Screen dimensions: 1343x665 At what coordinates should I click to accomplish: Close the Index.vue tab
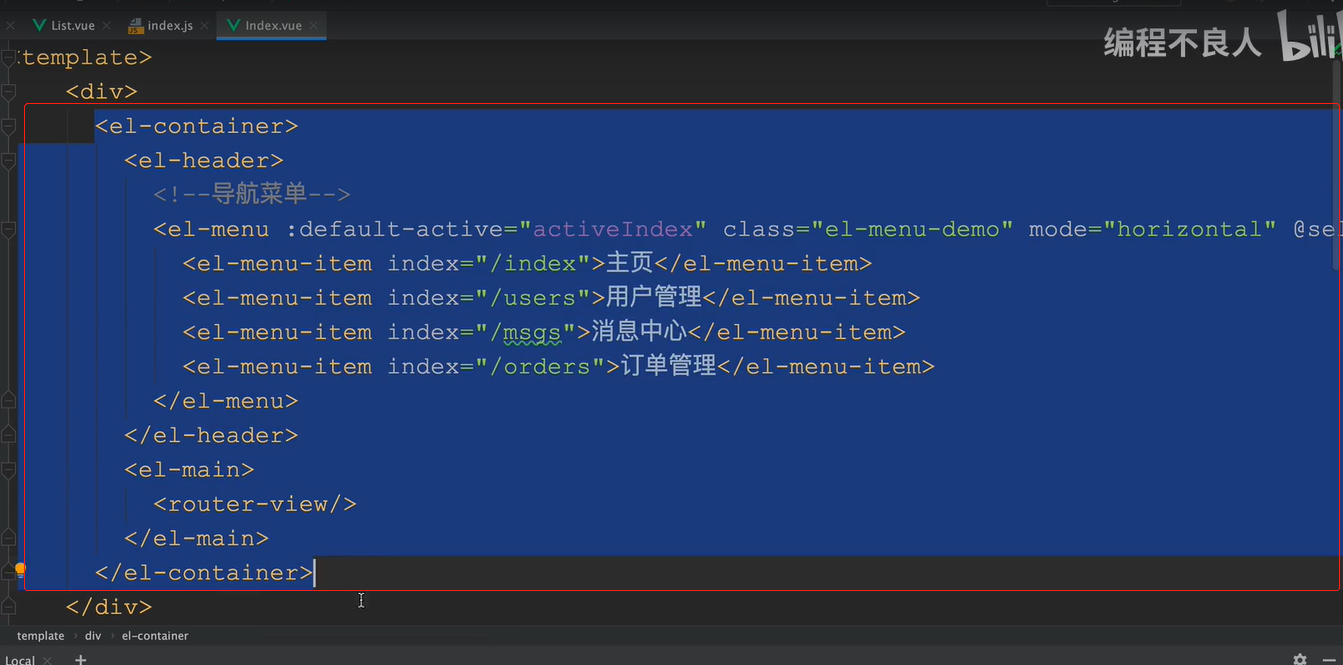point(314,25)
